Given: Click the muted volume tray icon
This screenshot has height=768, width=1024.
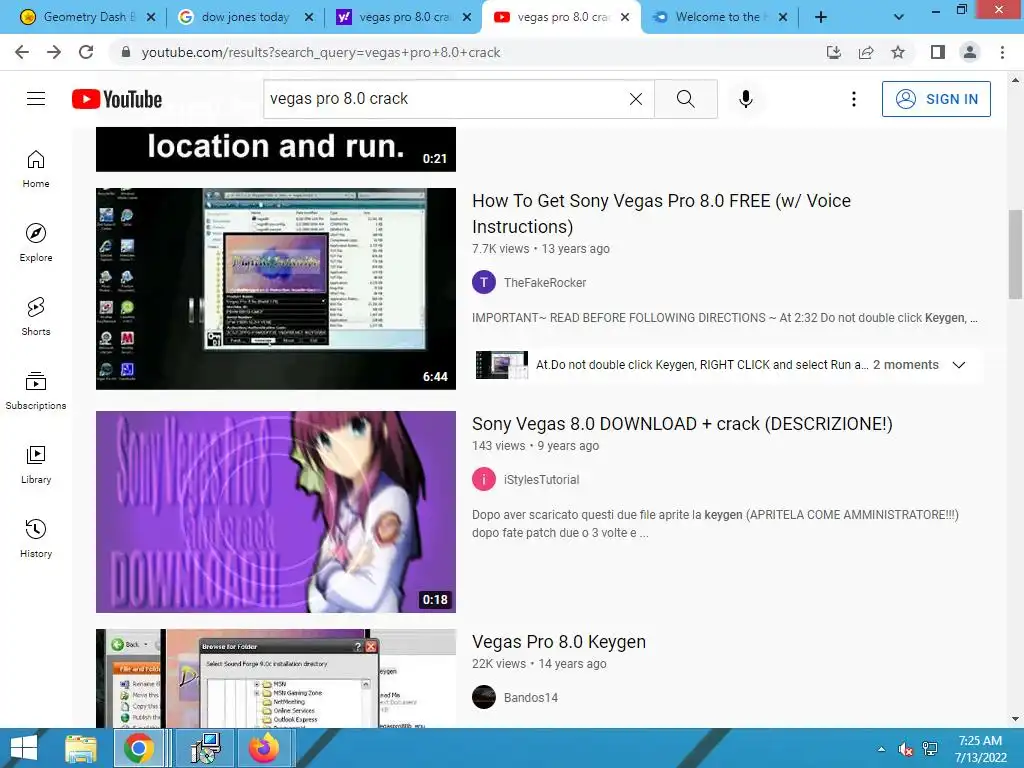Looking at the screenshot, I should point(905,749).
